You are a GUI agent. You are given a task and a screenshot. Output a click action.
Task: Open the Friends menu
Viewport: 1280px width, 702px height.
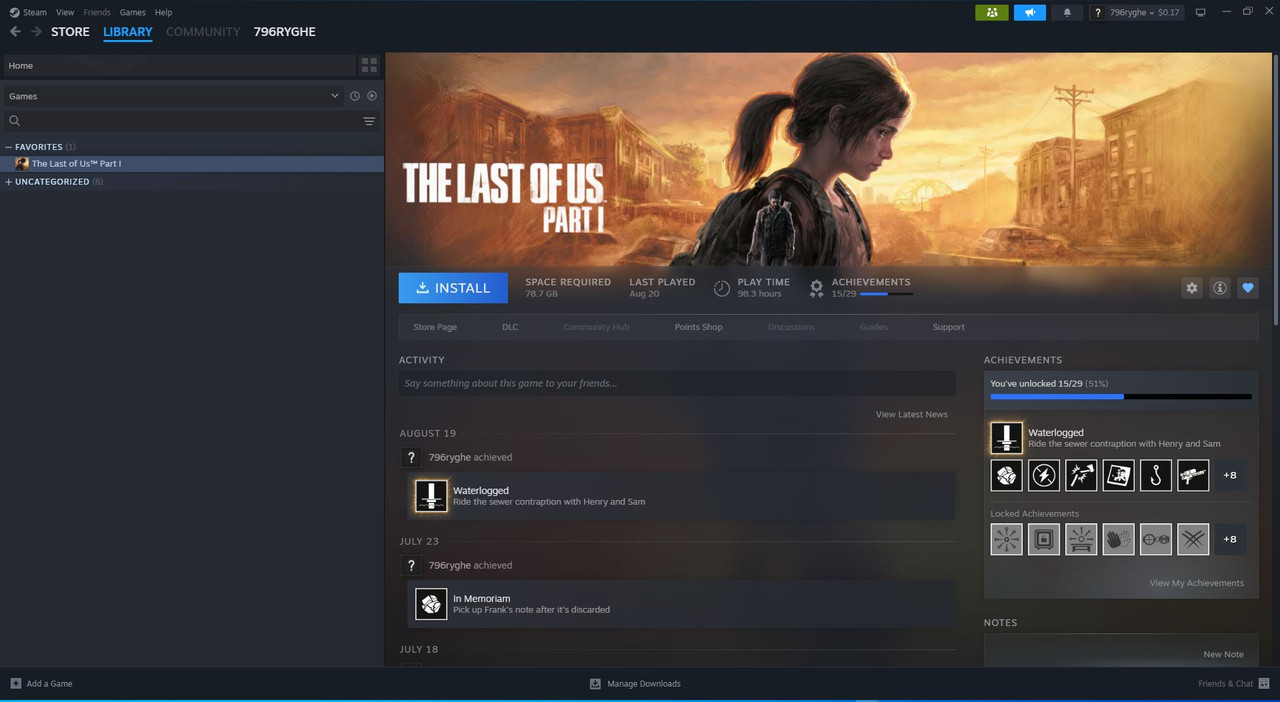97,12
